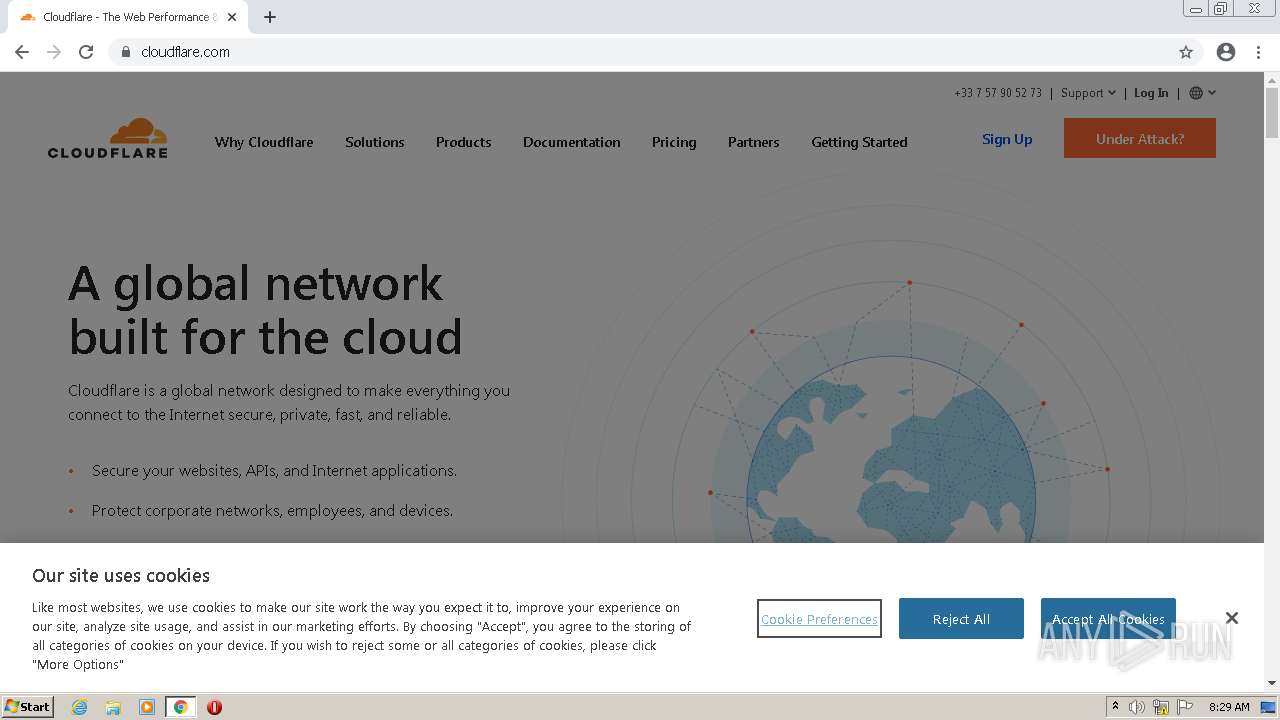Click the Windows Start button
This screenshot has width=1280, height=720.
point(27,707)
